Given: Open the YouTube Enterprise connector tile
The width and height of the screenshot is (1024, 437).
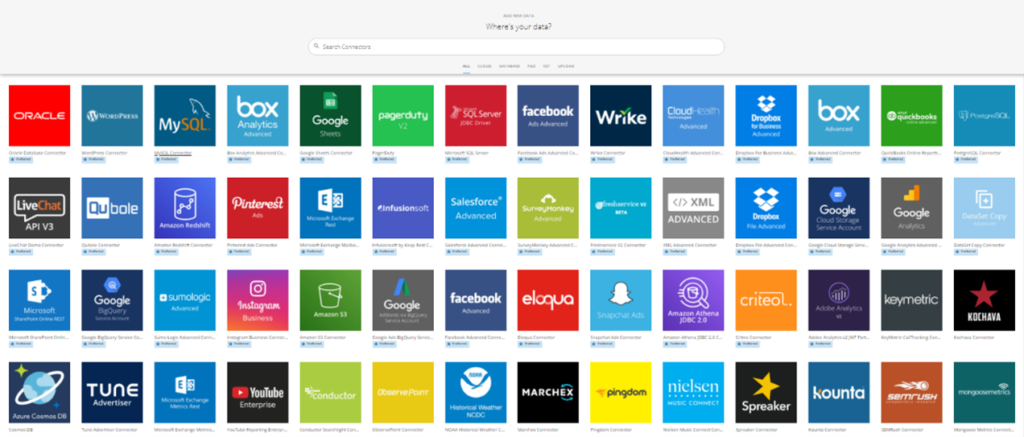Looking at the screenshot, I should coord(257,393).
